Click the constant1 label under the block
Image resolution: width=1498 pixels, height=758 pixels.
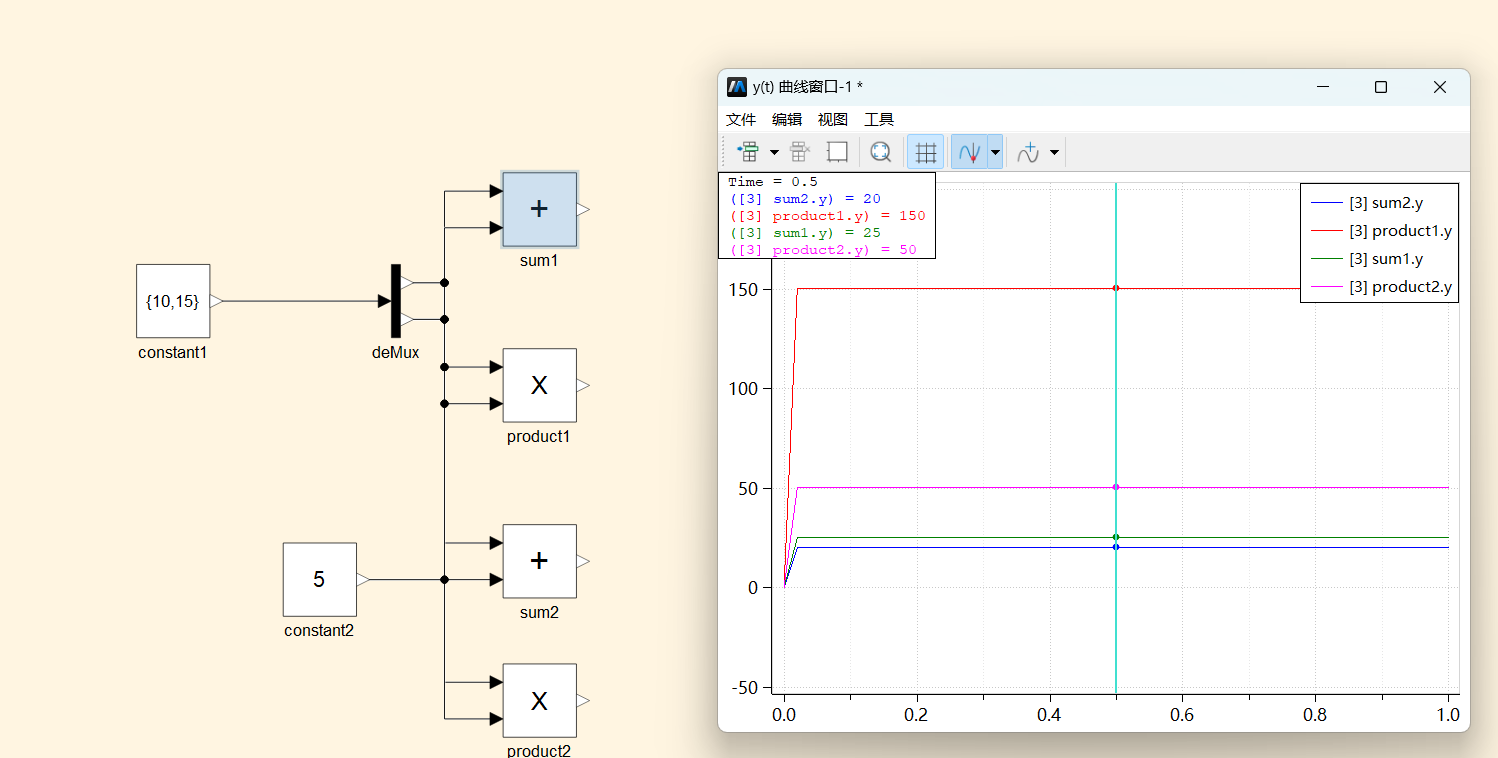[x=173, y=353]
